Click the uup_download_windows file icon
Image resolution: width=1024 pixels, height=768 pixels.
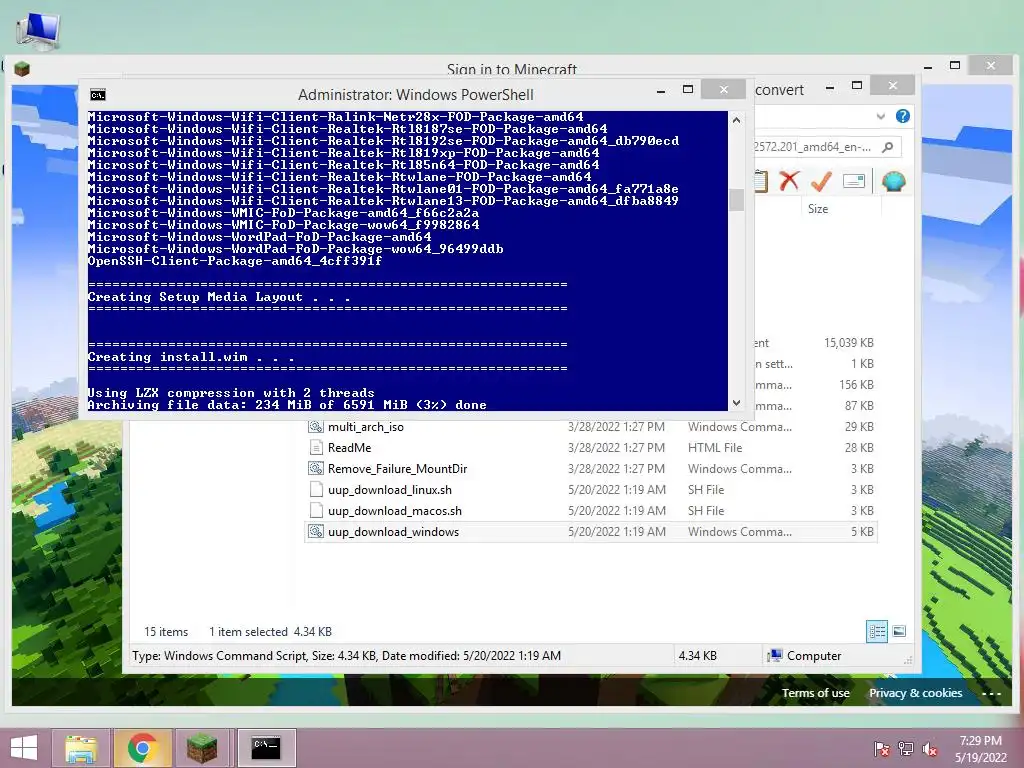(x=316, y=532)
